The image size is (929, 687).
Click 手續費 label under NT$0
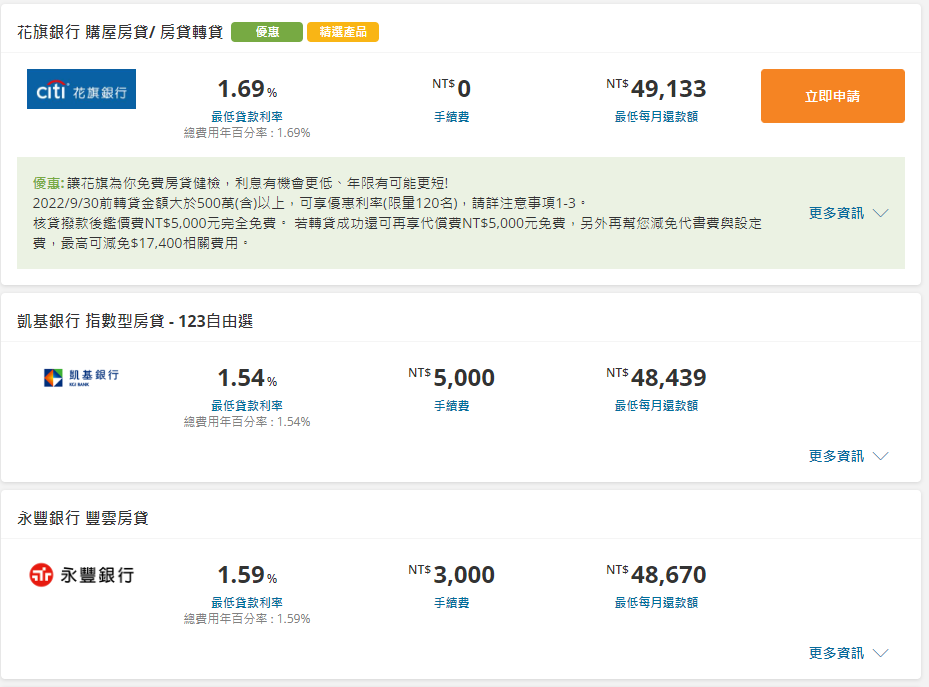[x=451, y=117]
